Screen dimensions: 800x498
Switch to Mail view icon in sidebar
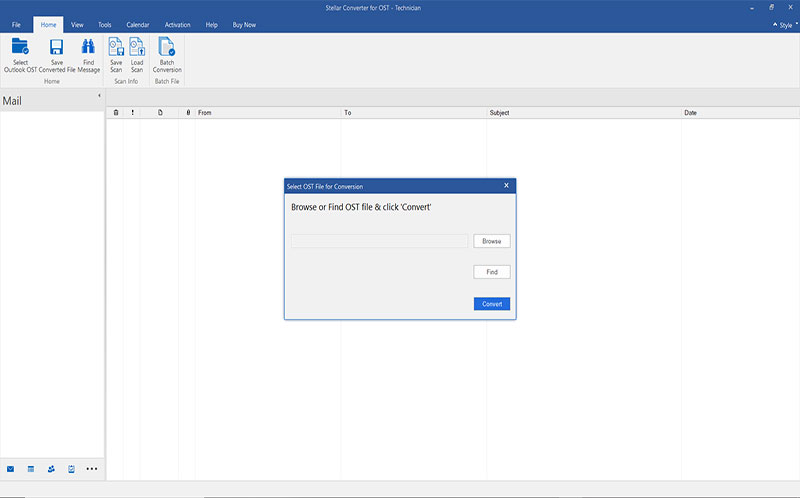pos(10,469)
